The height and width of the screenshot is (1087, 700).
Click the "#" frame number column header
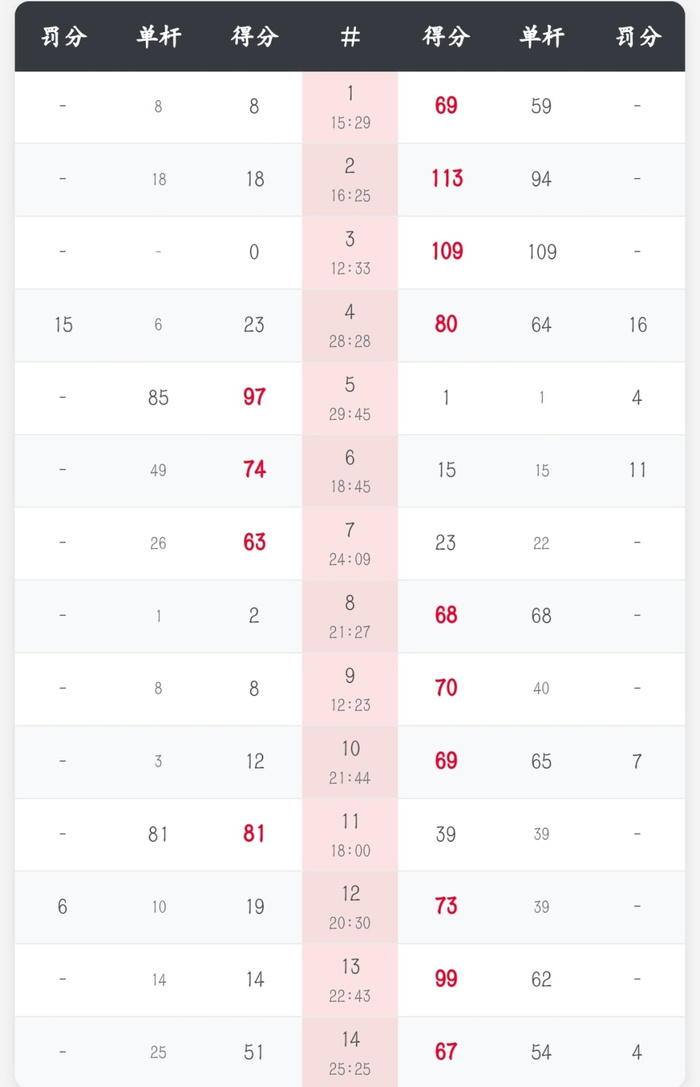point(350,37)
